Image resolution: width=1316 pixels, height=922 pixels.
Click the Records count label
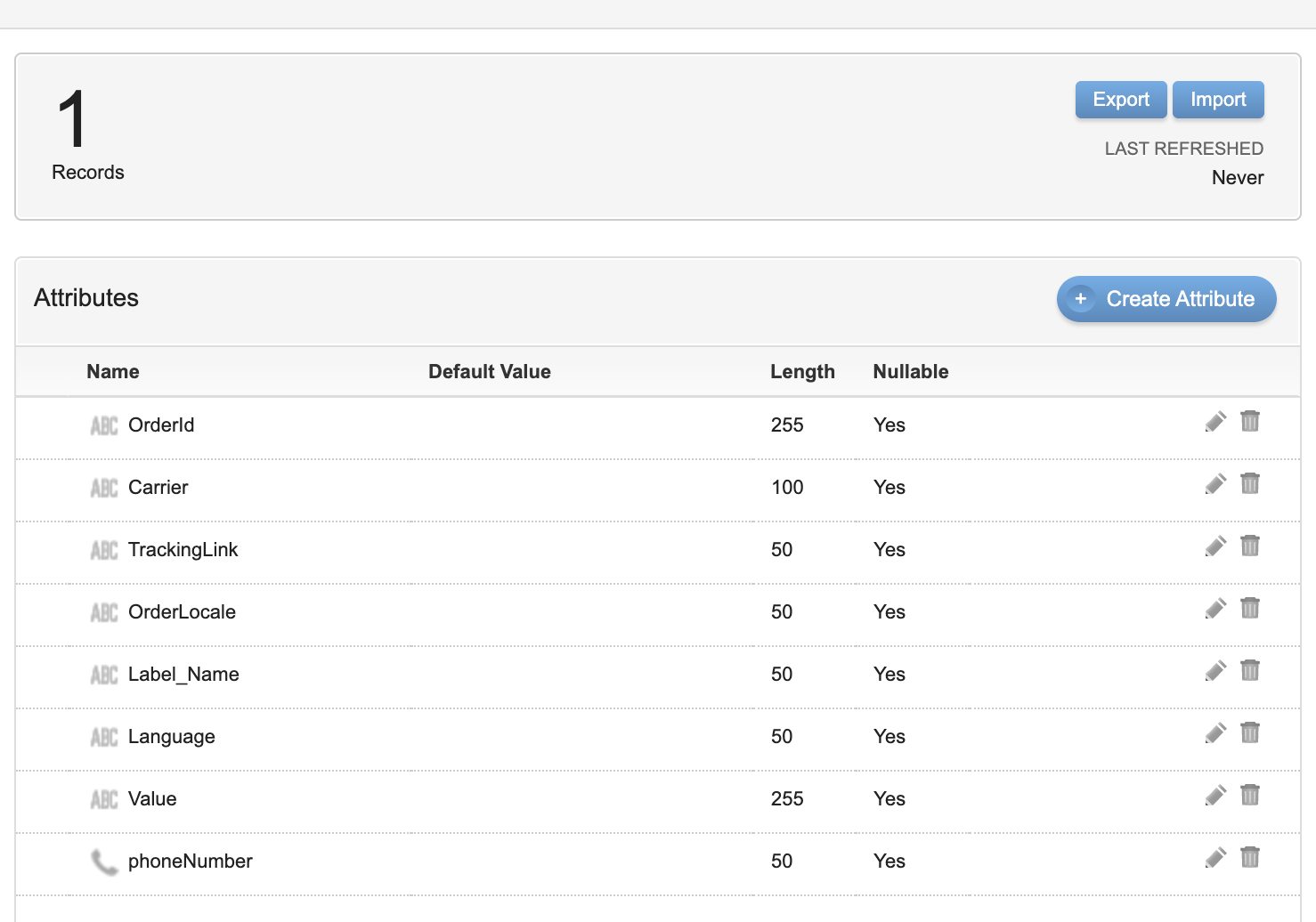click(x=88, y=173)
